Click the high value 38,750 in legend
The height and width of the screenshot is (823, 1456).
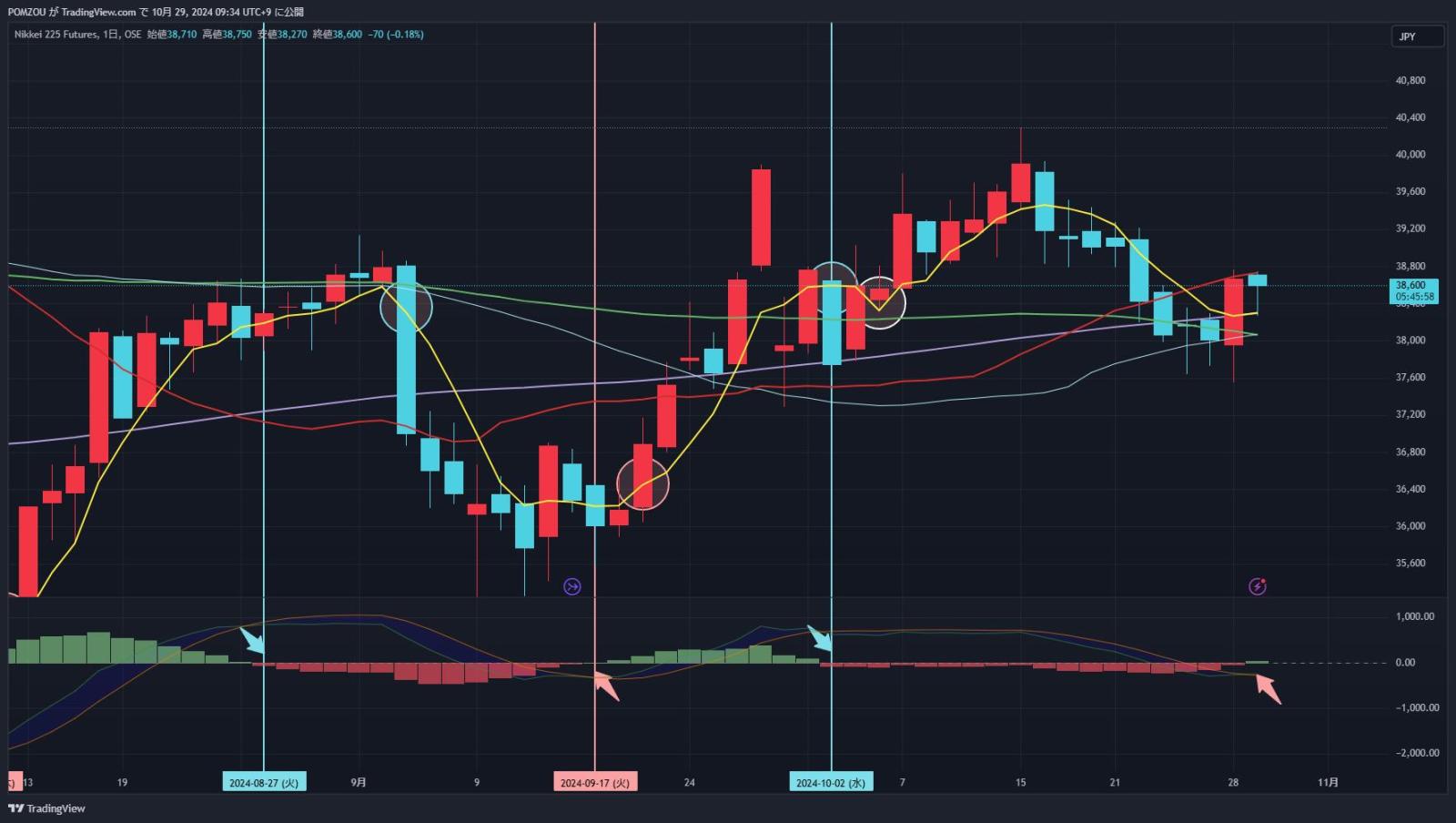click(237, 35)
